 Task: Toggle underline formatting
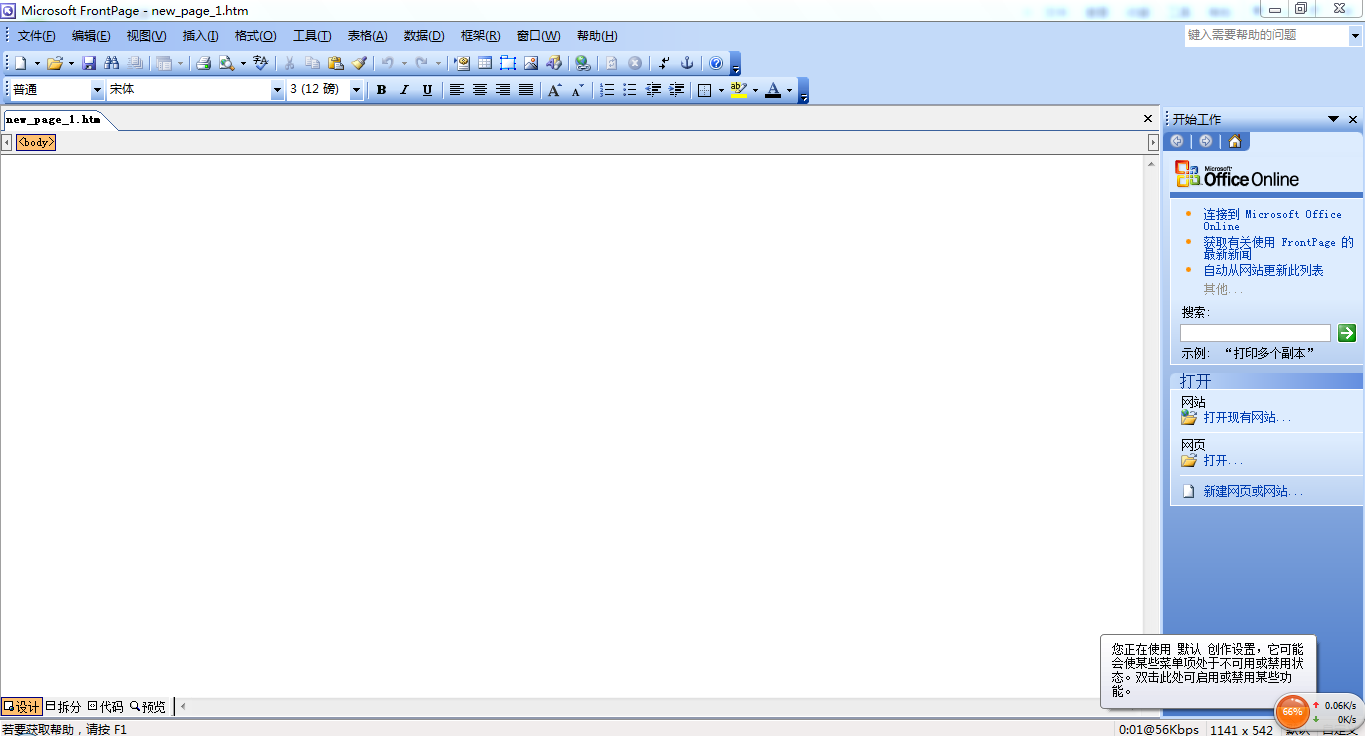[427, 90]
